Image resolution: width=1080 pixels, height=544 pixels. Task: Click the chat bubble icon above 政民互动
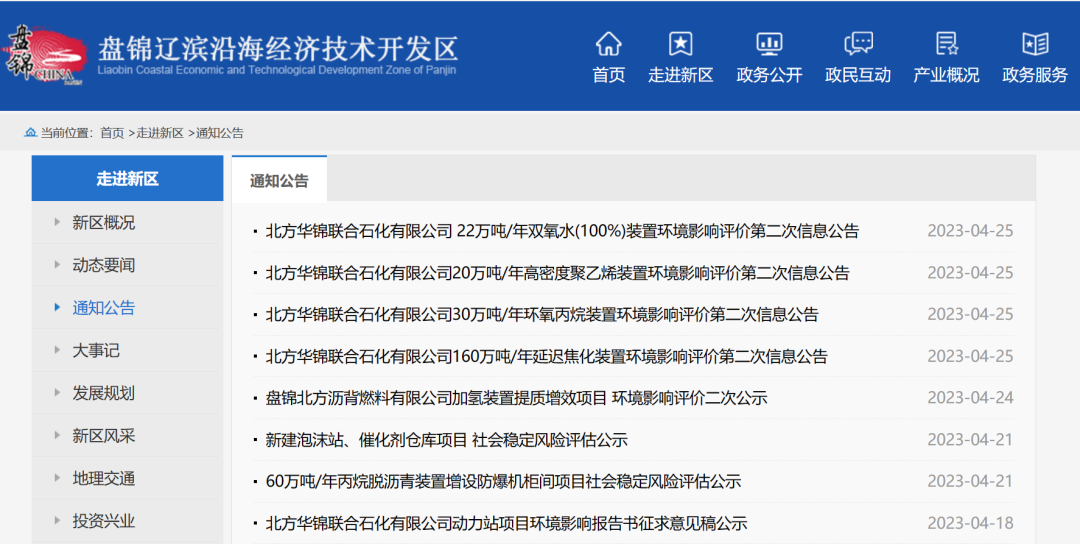(x=858, y=43)
